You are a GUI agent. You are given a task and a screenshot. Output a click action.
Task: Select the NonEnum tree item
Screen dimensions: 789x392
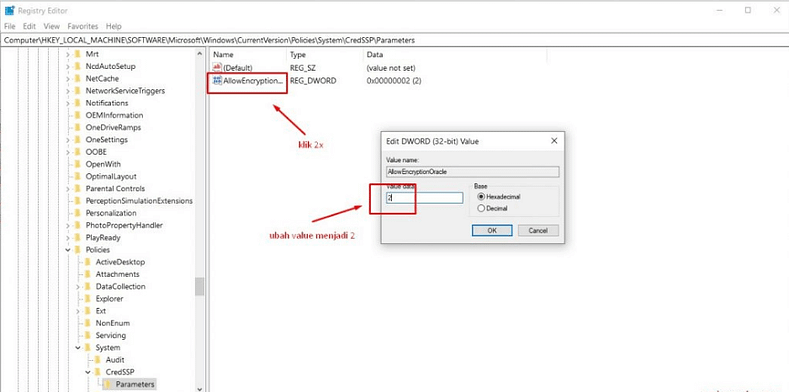(x=113, y=323)
